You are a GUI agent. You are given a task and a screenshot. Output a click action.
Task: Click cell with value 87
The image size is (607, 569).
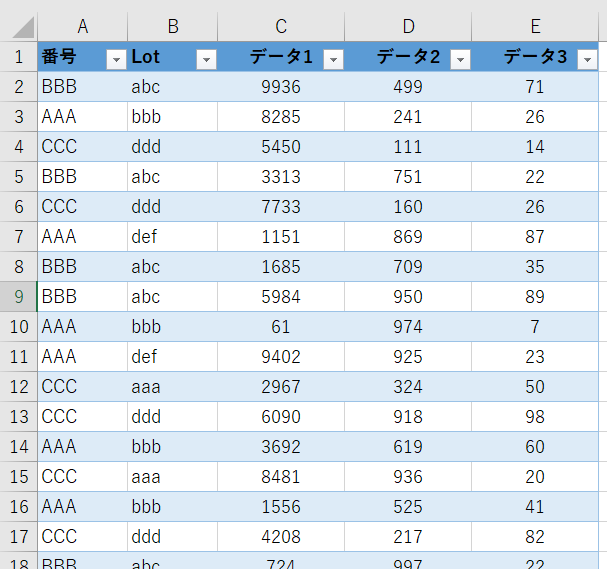point(535,237)
